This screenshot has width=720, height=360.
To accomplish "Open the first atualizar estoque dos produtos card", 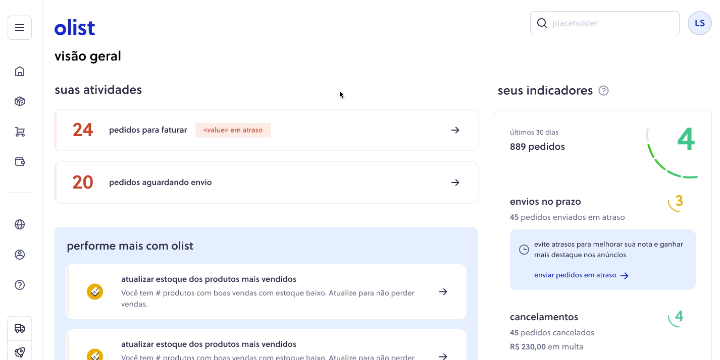I will 266,292.
